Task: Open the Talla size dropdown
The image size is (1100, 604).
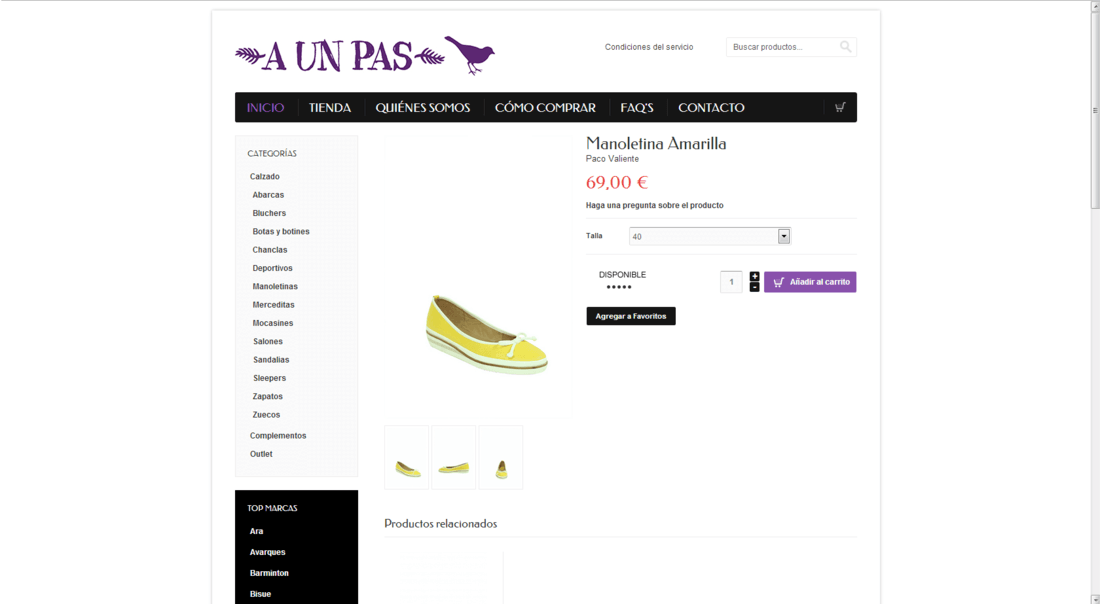Action: (709, 236)
